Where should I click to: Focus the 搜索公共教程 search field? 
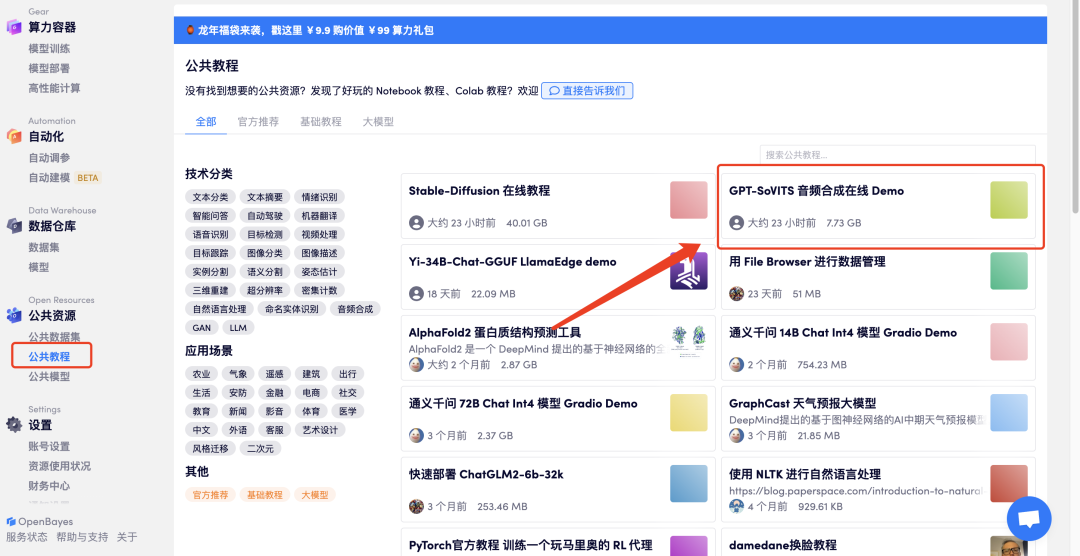pyautogui.click(x=897, y=155)
